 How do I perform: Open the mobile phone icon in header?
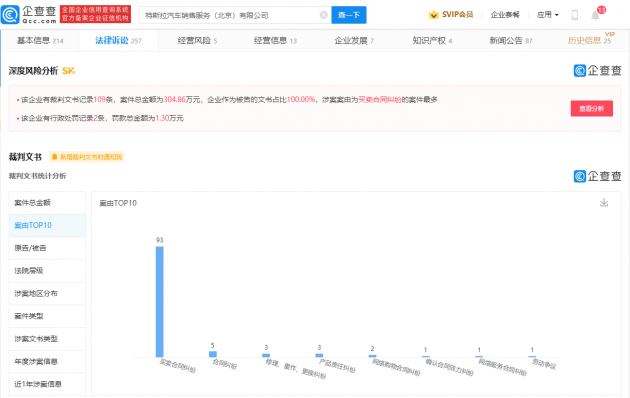(575, 15)
